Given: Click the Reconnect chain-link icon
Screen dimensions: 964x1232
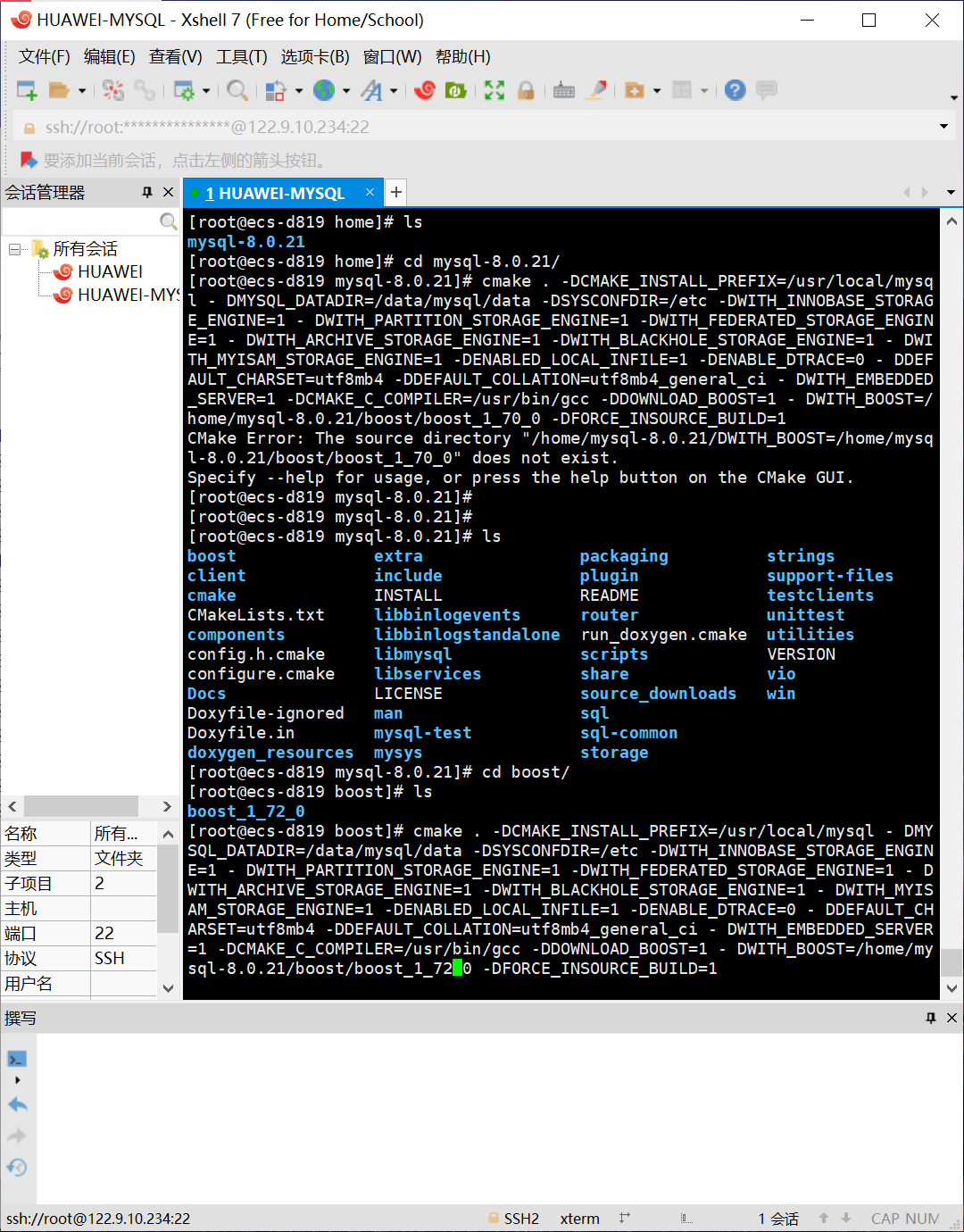Looking at the screenshot, I should [145, 90].
